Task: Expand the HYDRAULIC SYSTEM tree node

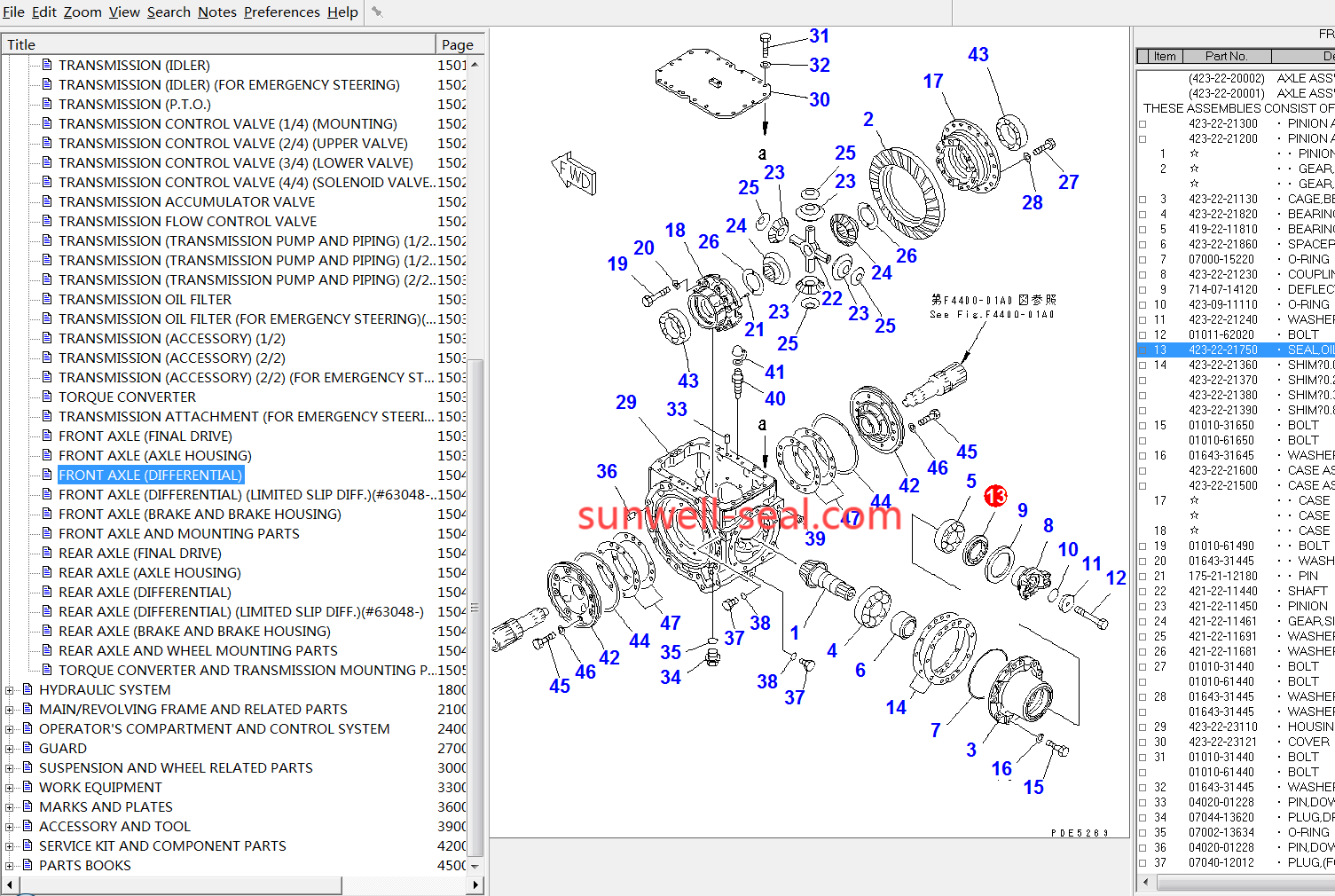Action: (x=10, y=690)
